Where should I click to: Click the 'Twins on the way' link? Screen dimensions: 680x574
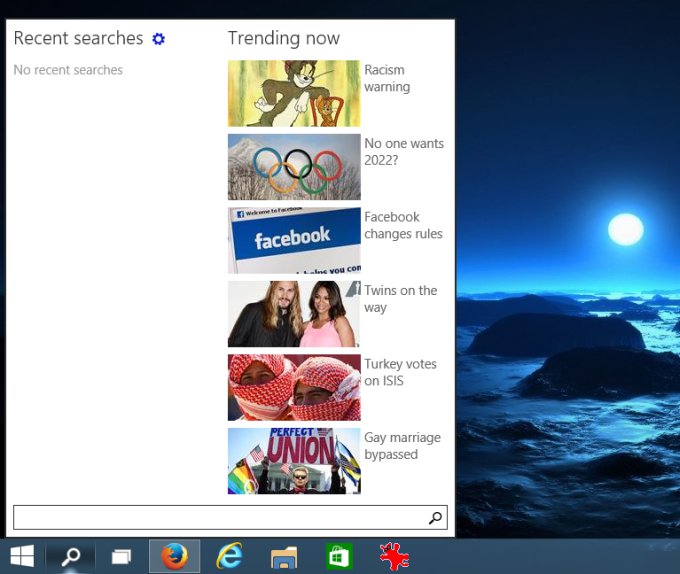[401, 299]
